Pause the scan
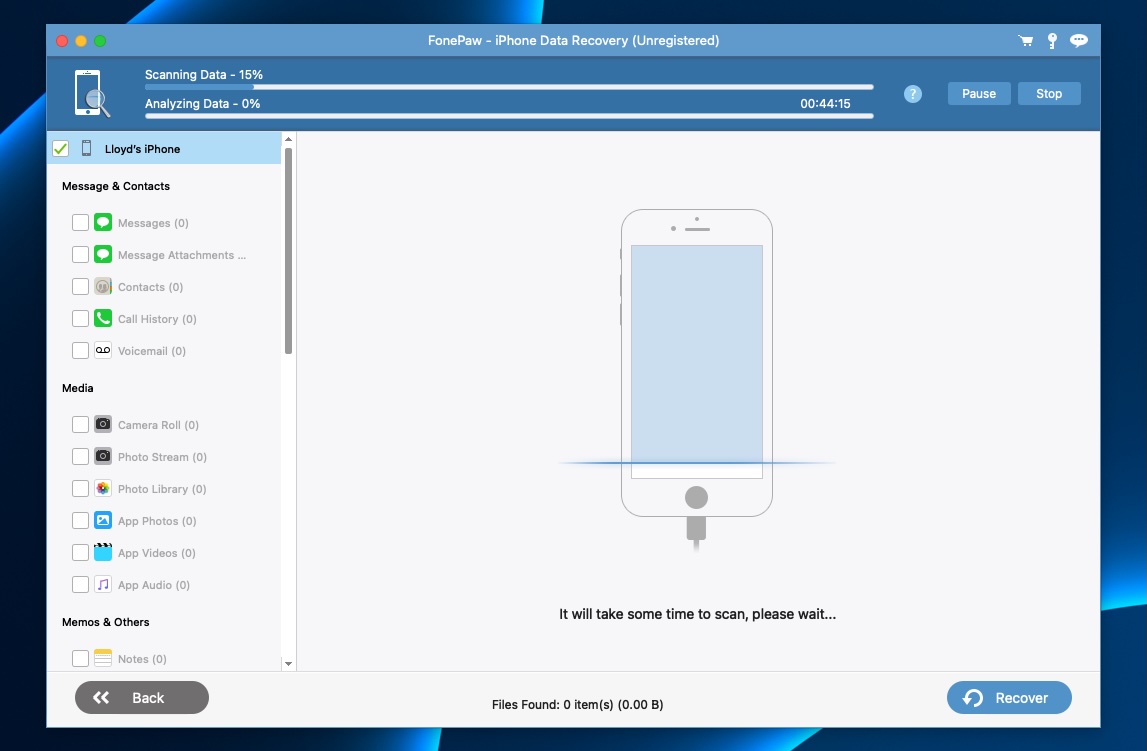This screenshot has width=1147, height=751. click(979, 94)
